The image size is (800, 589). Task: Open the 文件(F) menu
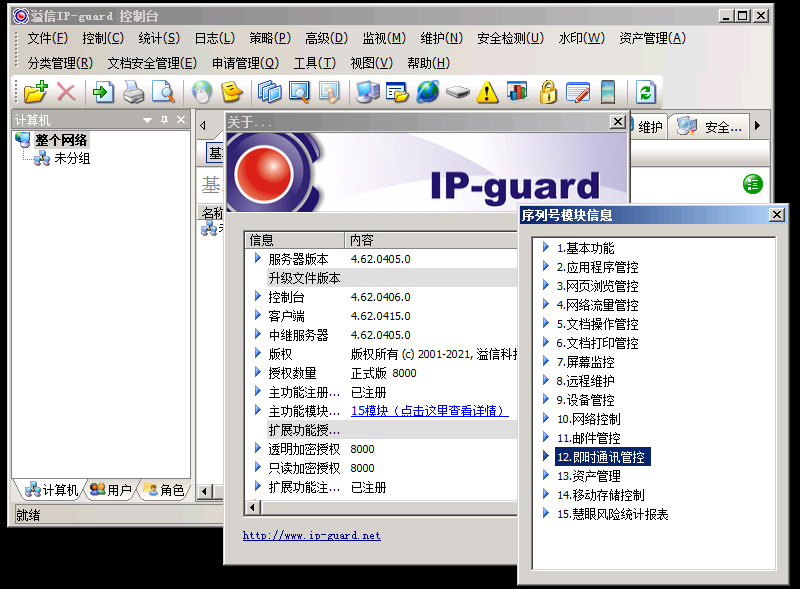click(x=47, y=38)
